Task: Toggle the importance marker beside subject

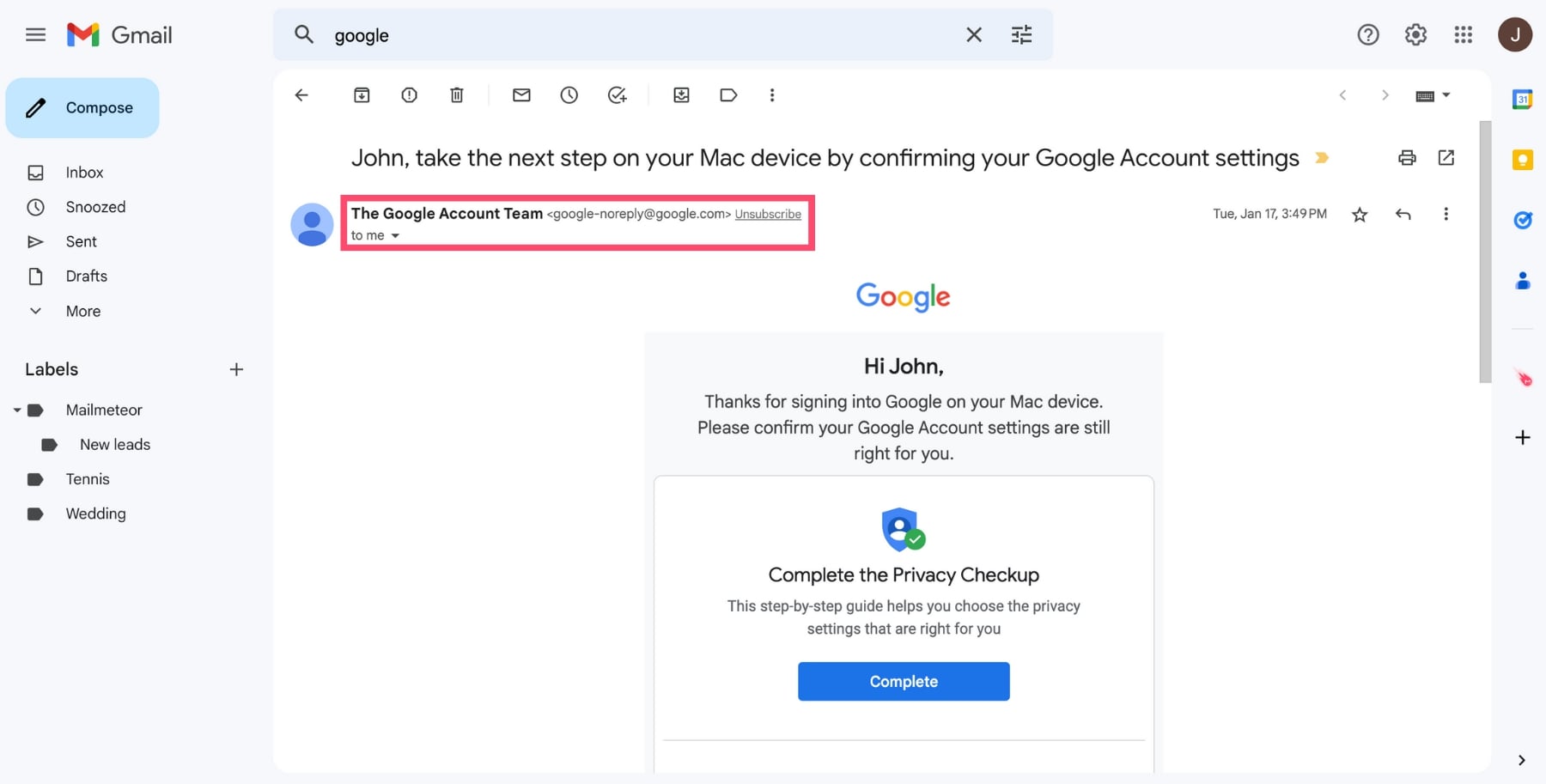Action: tap(1323, 158)
